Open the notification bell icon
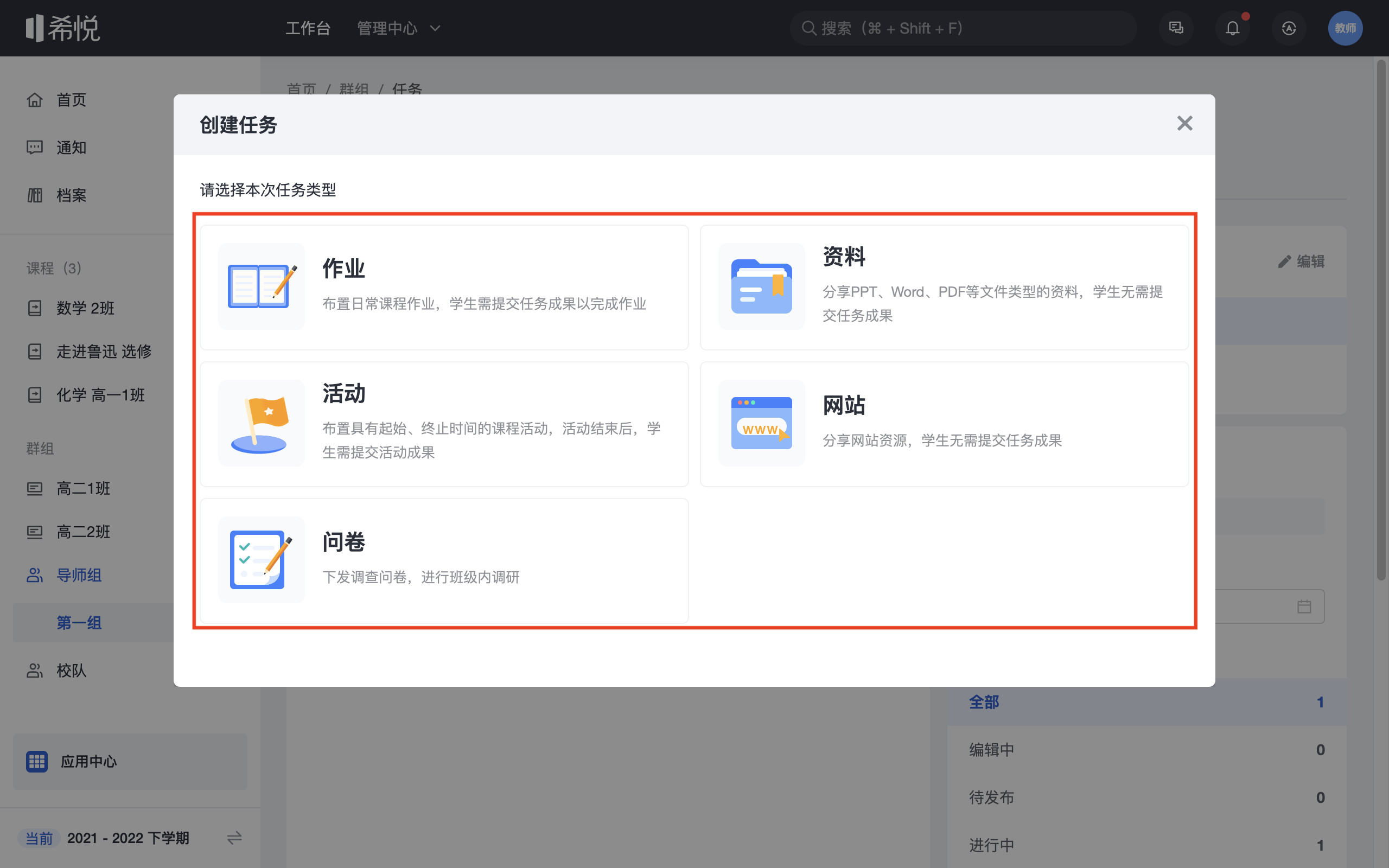Image resolution: width=1389 pixels, height=868 pixels. pyautogui.click(x=1232, y=28)
